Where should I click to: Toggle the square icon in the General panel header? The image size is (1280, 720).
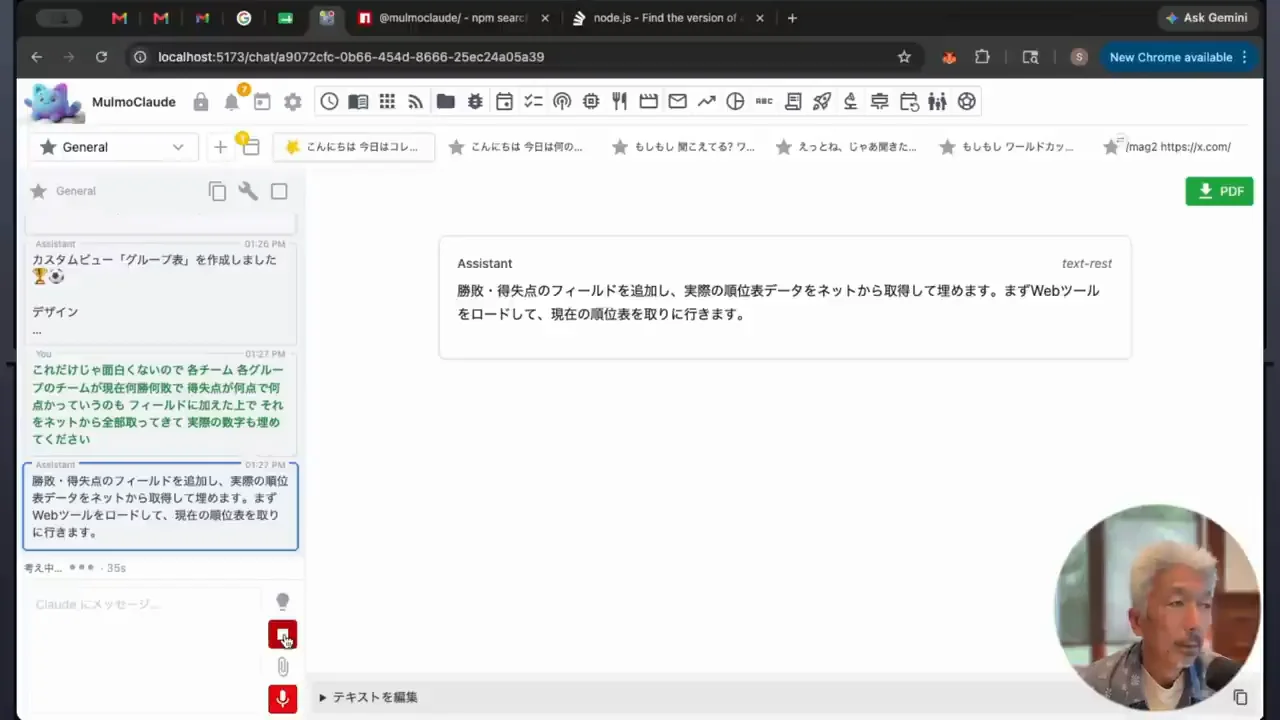pos(279,191)
